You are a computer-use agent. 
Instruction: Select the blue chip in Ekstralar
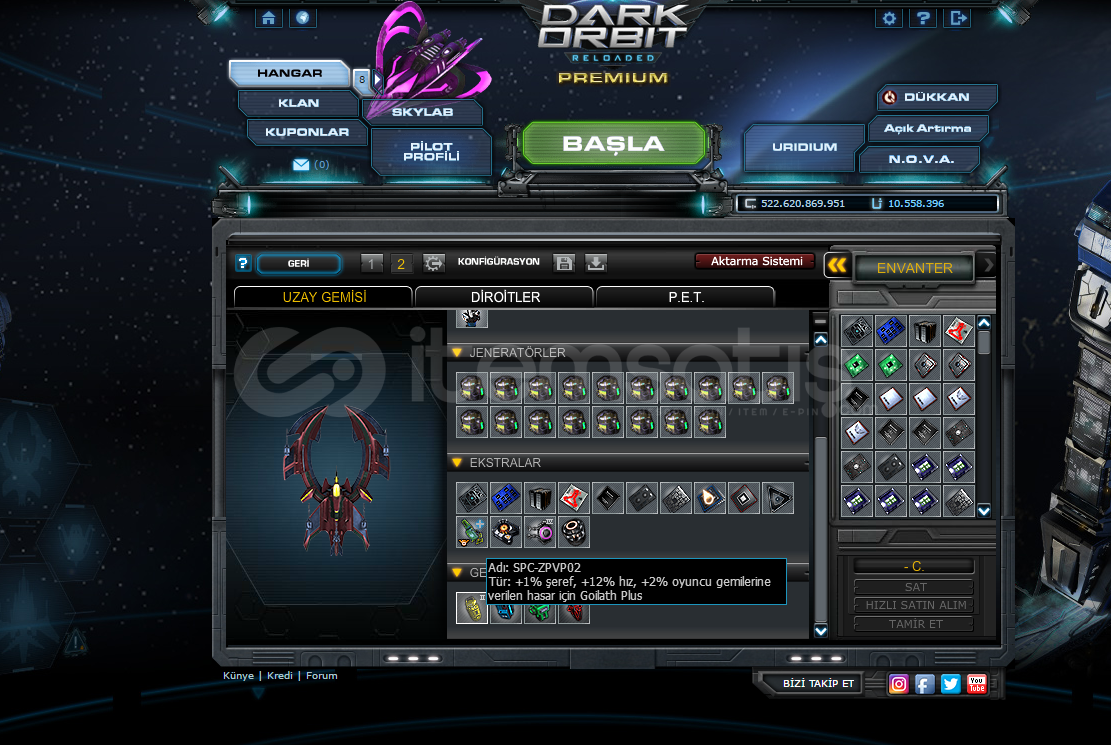click(506, 498)
